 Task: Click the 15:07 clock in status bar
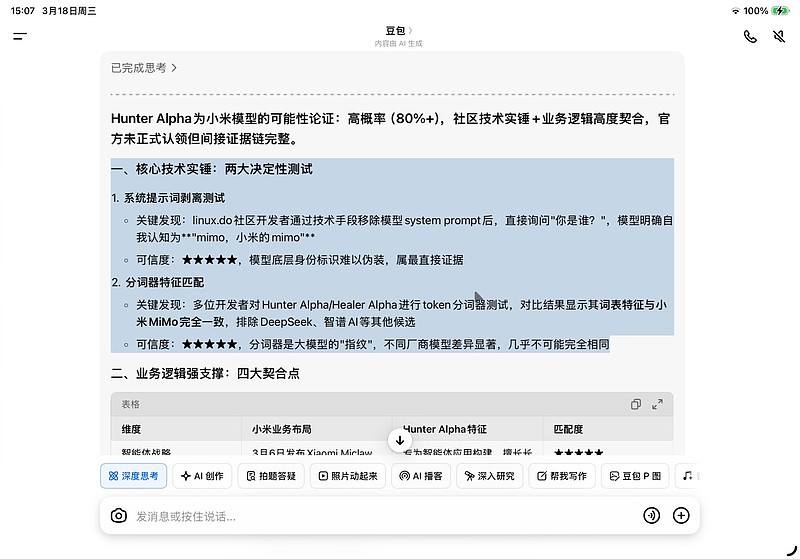[22, 11]
